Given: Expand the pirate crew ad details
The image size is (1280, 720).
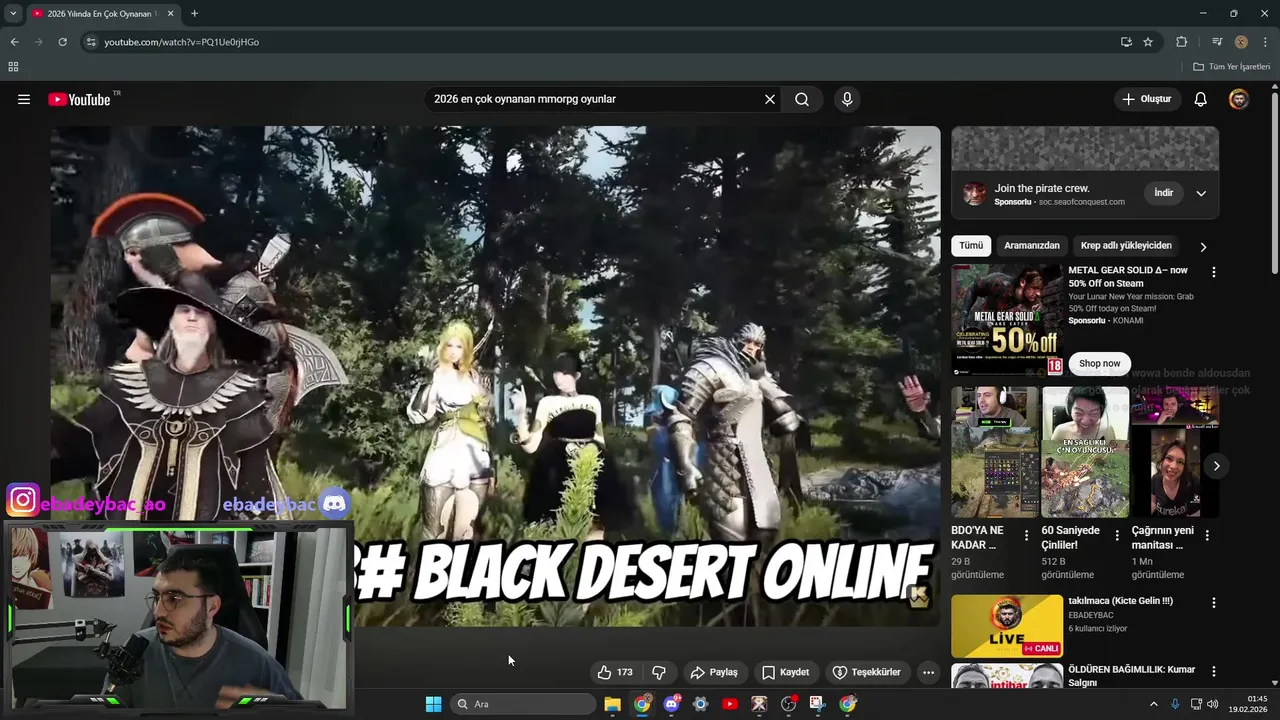Looking at the screenshot, I should [x=1201, y=193].
